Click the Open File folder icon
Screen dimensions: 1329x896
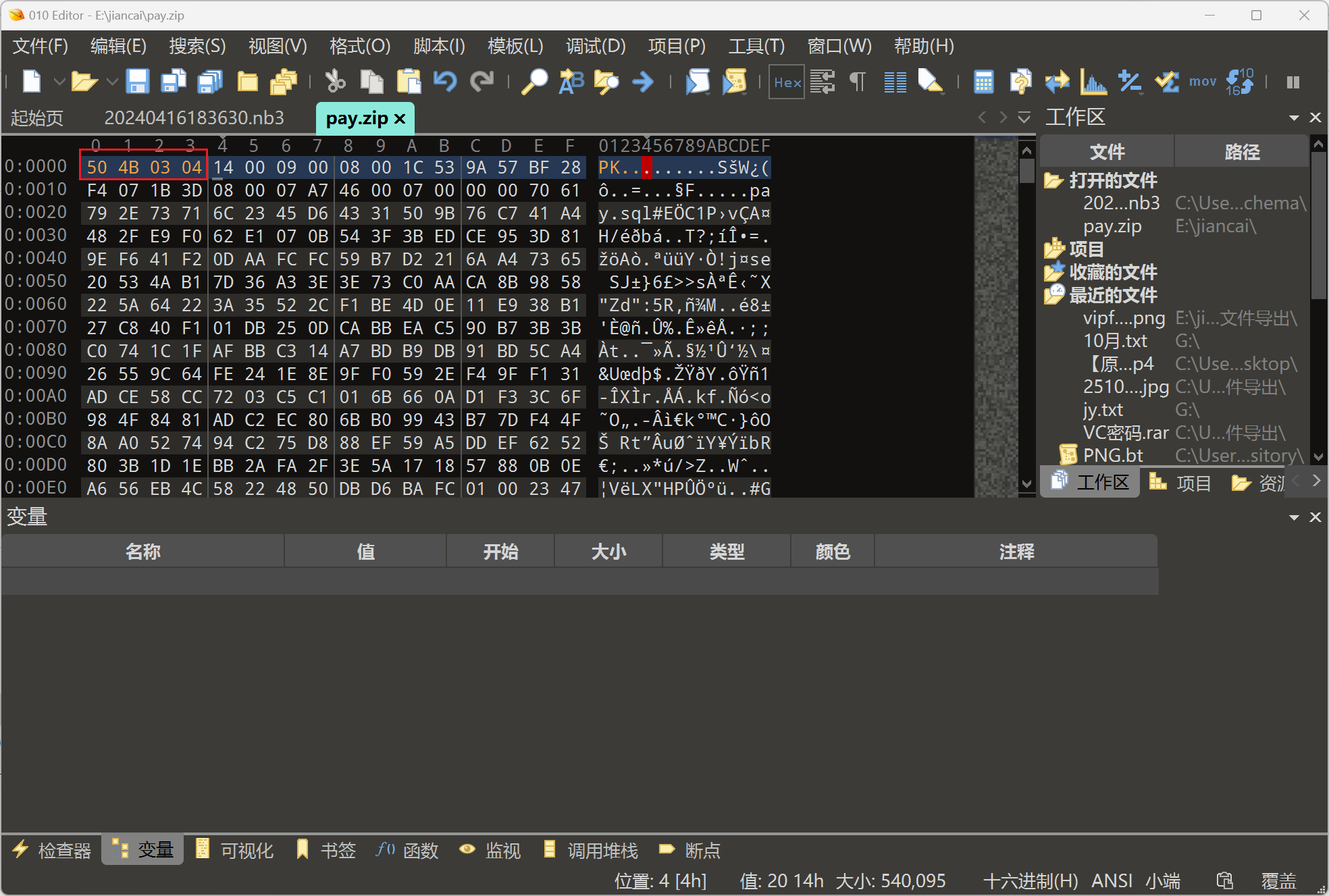click(84, 82)
